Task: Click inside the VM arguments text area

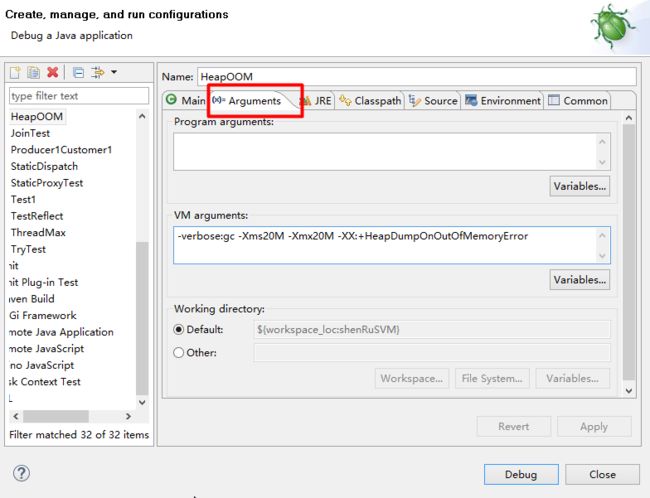Action: pyautogui.click(x=386, y=245)
